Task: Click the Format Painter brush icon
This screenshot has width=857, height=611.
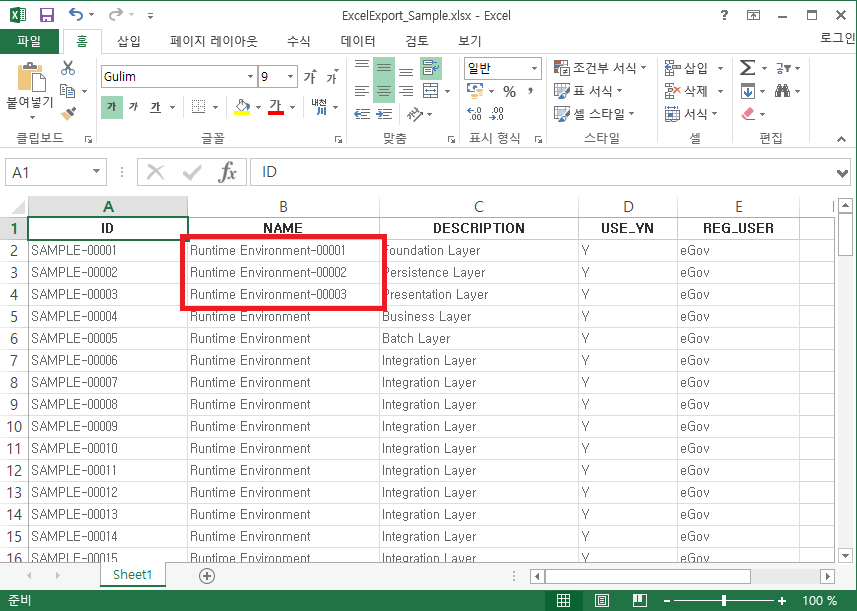Action: point(68,114)
